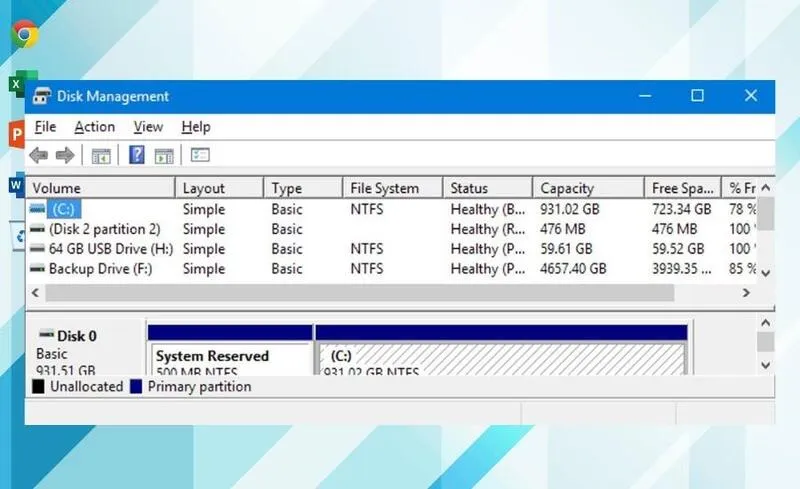The height and width of the screenshot is (489, 800).
Task: Click the Disk 0 drive icon
Action: click(46, 334)
